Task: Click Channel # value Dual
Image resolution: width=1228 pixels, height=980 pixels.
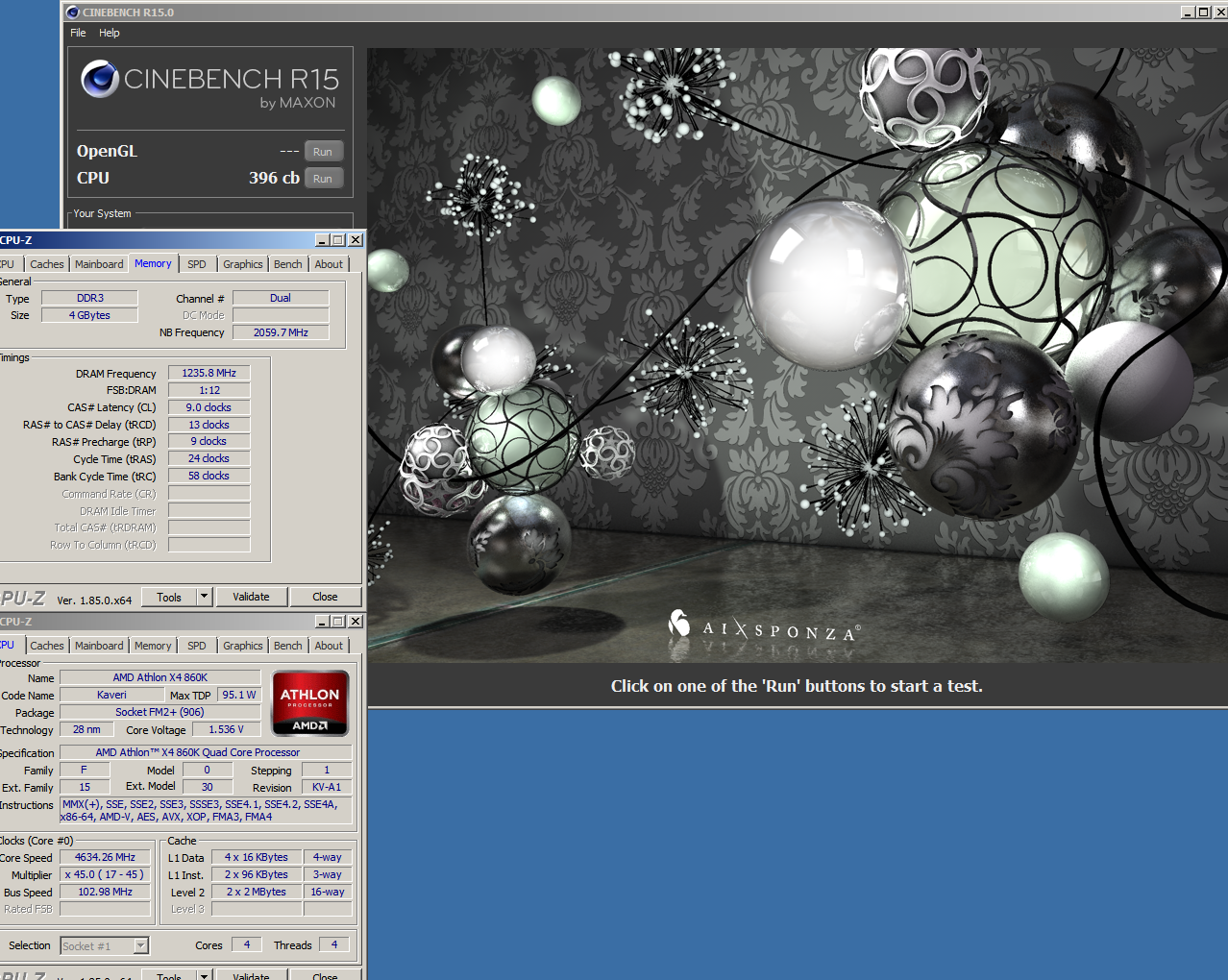Action: (281, 298)
